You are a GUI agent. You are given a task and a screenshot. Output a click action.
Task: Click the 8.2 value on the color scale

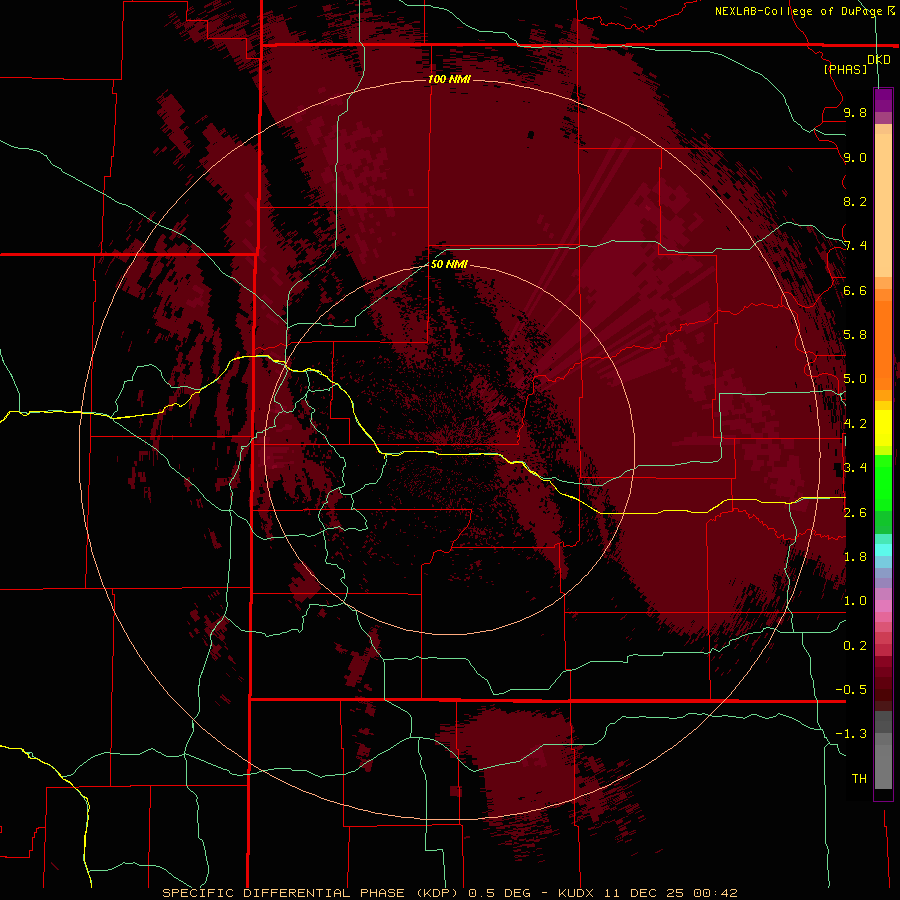pos(855,201)
